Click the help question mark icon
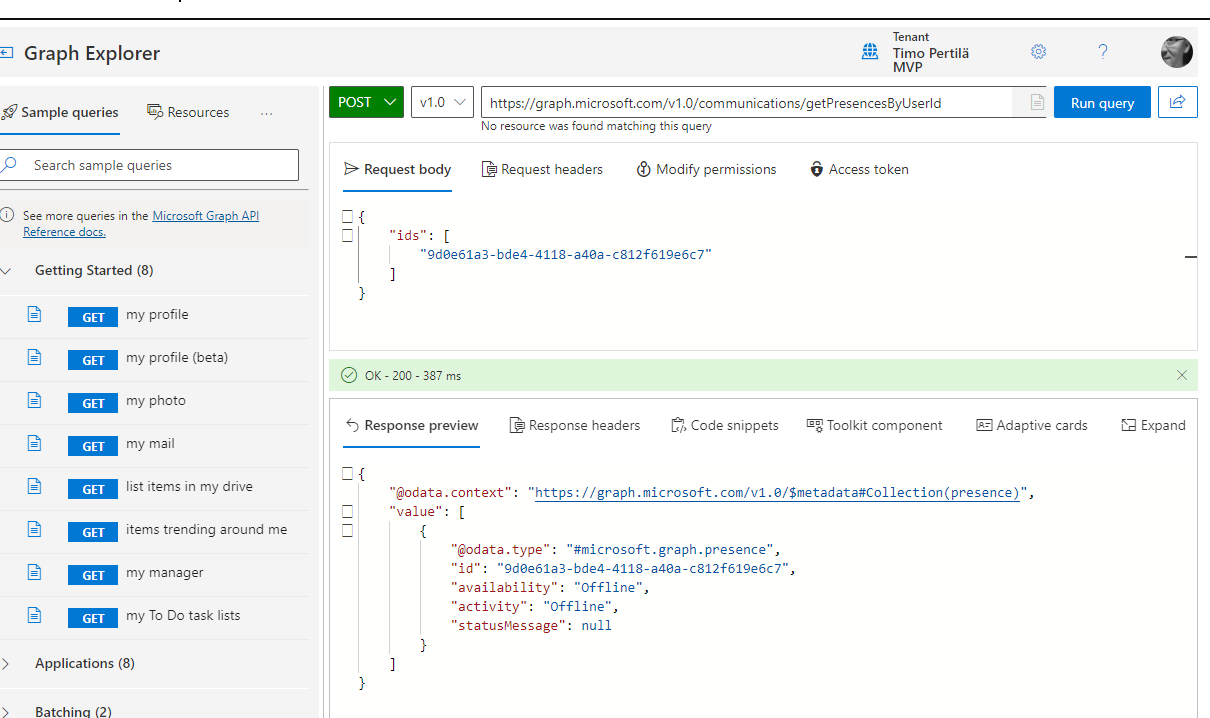 1103,52
